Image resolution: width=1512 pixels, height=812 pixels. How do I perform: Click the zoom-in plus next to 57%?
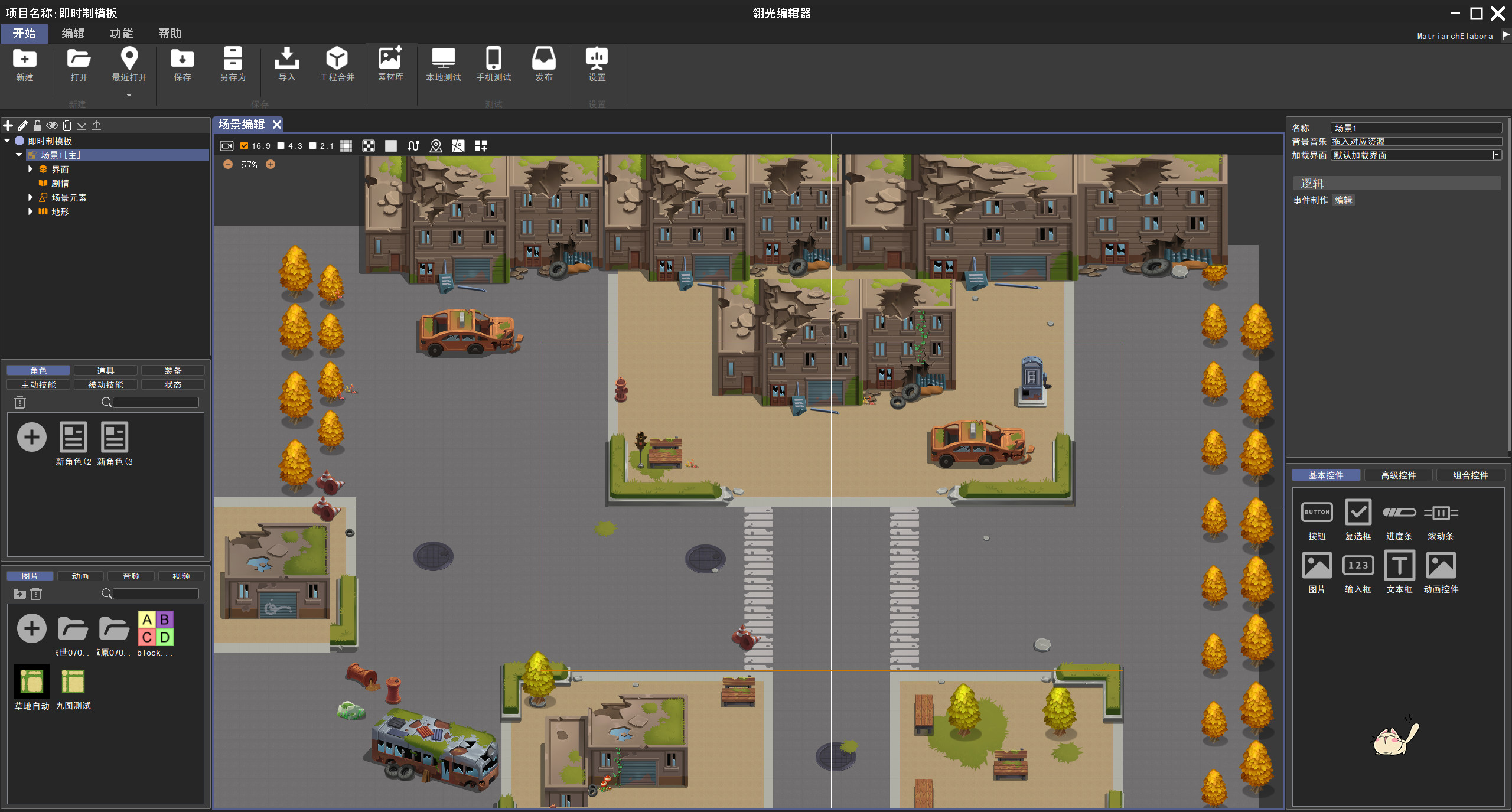click(271, 165)
